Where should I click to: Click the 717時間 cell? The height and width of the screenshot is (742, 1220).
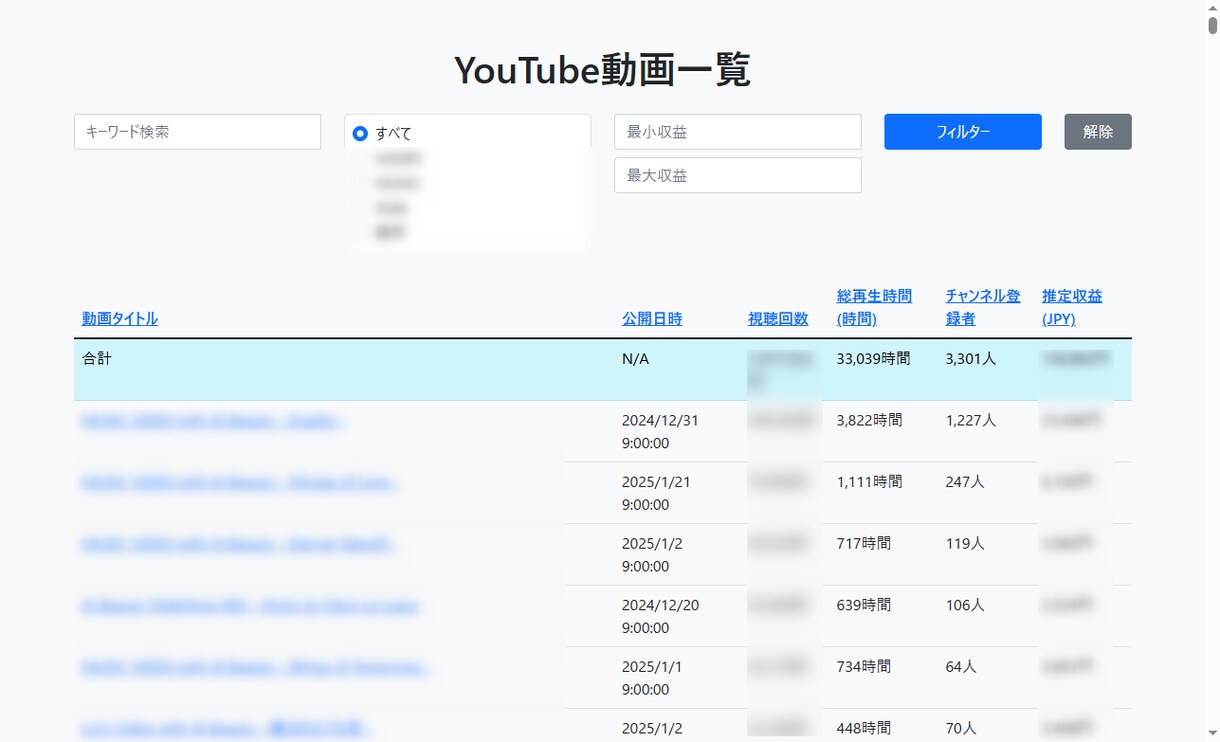[863, 544]
